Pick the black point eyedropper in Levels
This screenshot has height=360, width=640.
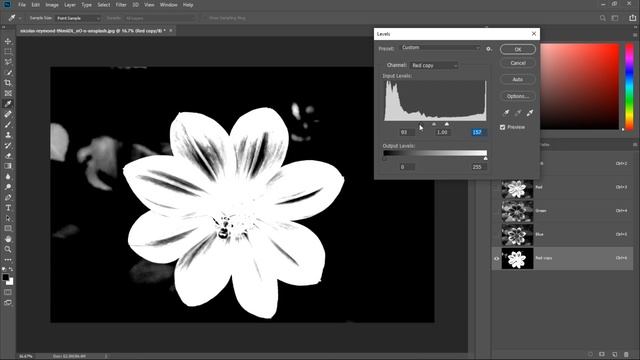(506, 113)
